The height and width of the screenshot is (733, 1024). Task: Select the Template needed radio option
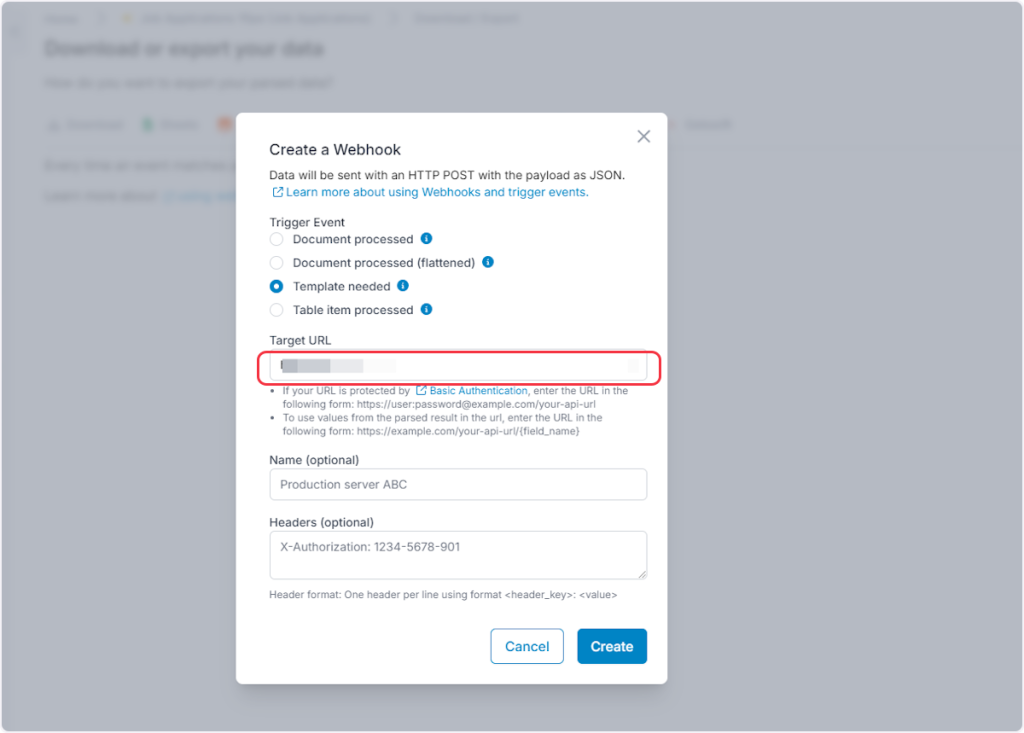[x=277, y=286]
